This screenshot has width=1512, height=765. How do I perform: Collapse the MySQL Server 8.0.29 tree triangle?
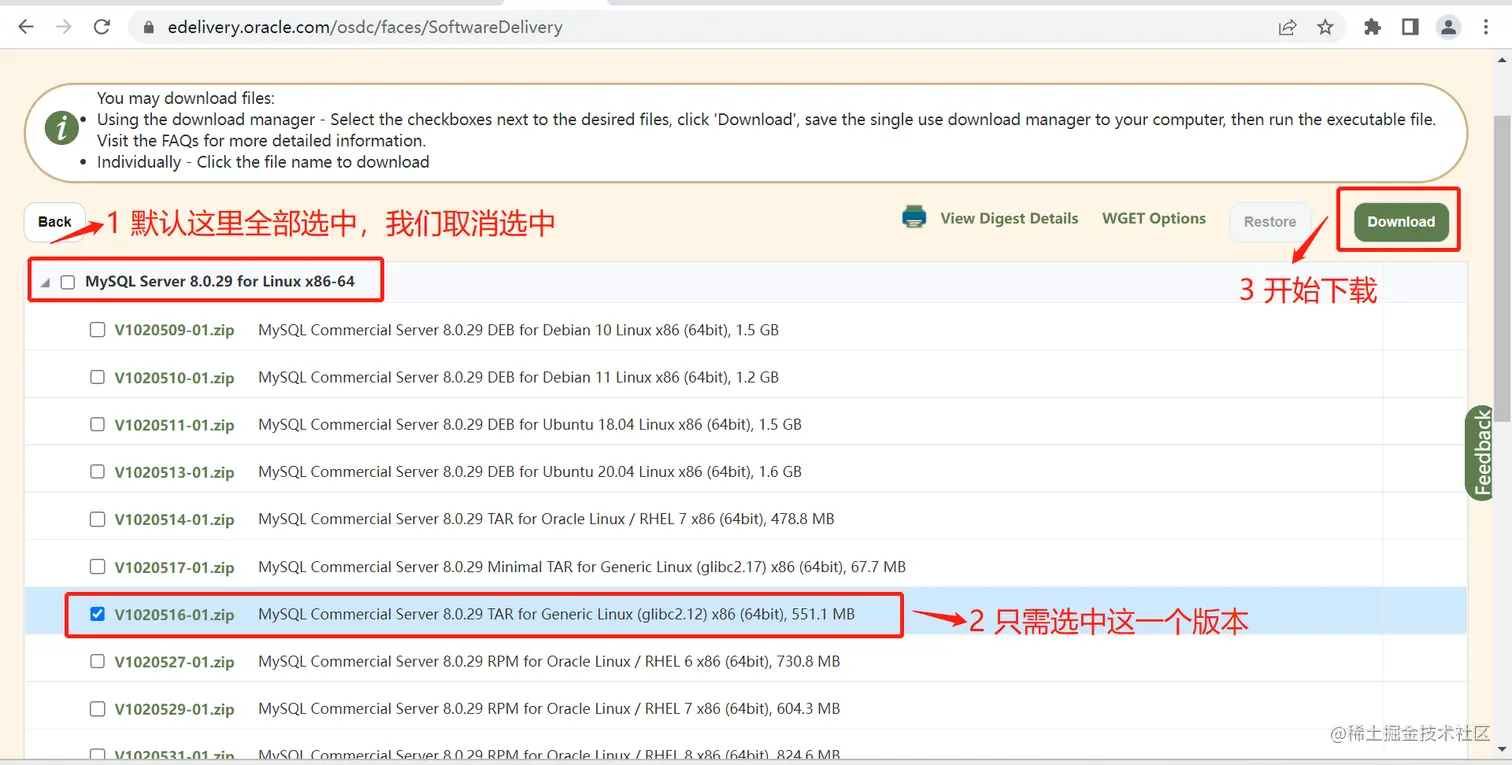click(44, 284)
